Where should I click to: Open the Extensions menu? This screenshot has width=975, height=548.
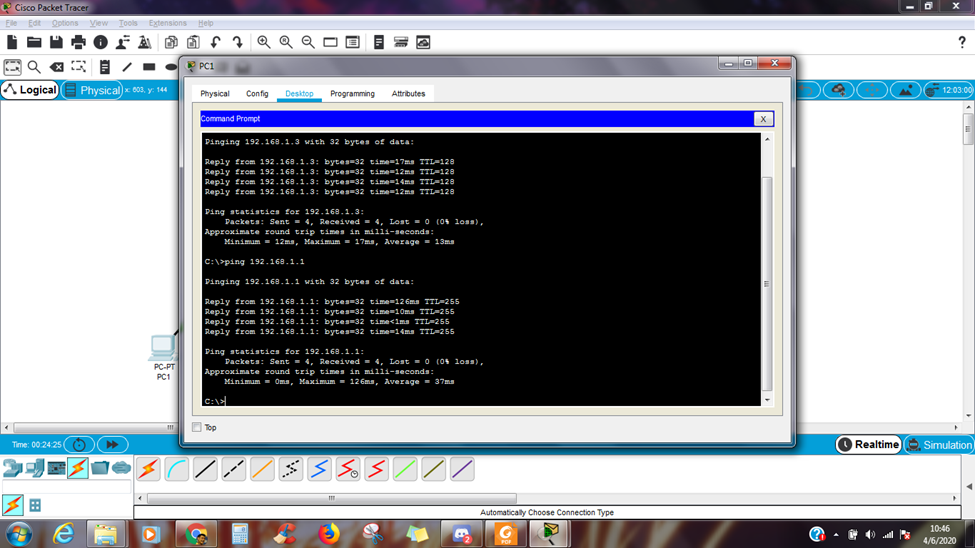pyautogui.click(x=167, y=23)
